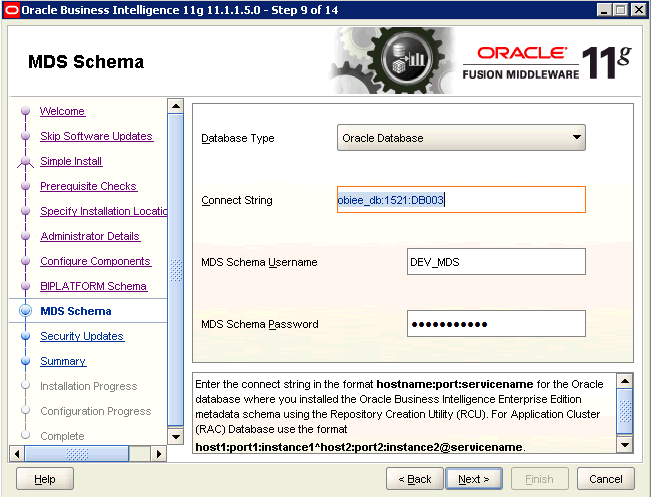Cancel the installation
Image resolution: width=651 pixels, height=497 pixels.
click(606, 479)
